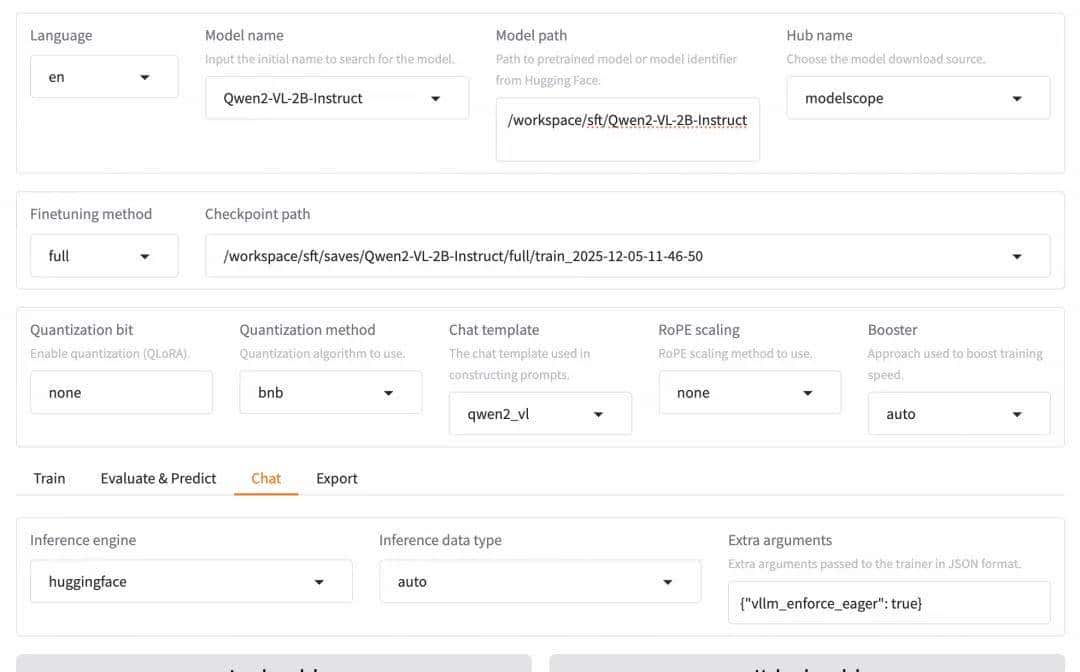
Task: Open the Quantization method dropdown showing bnb
Action: pos(330,393)
